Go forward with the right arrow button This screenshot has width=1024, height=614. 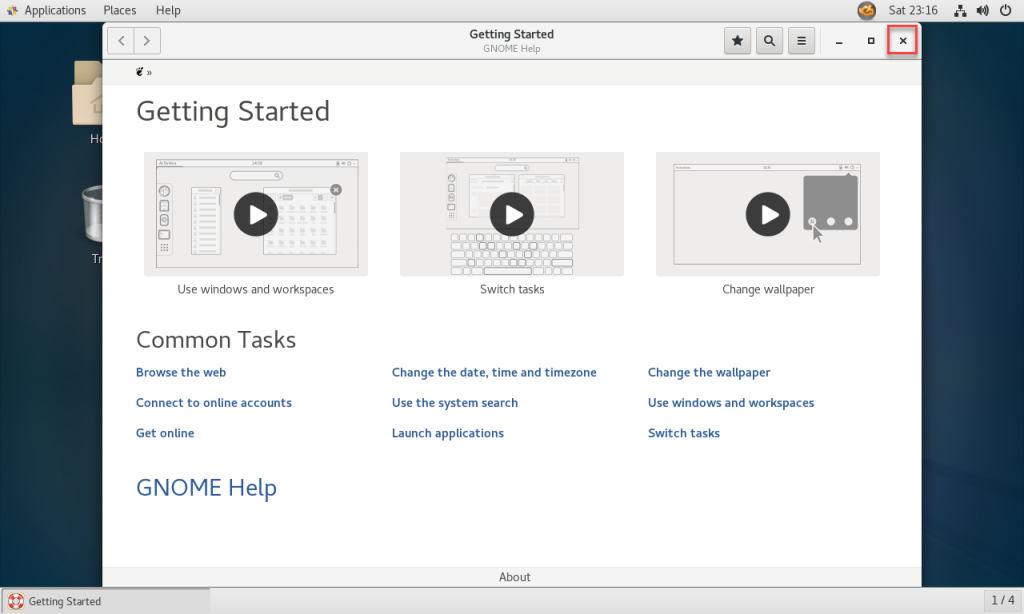(147, 40)
